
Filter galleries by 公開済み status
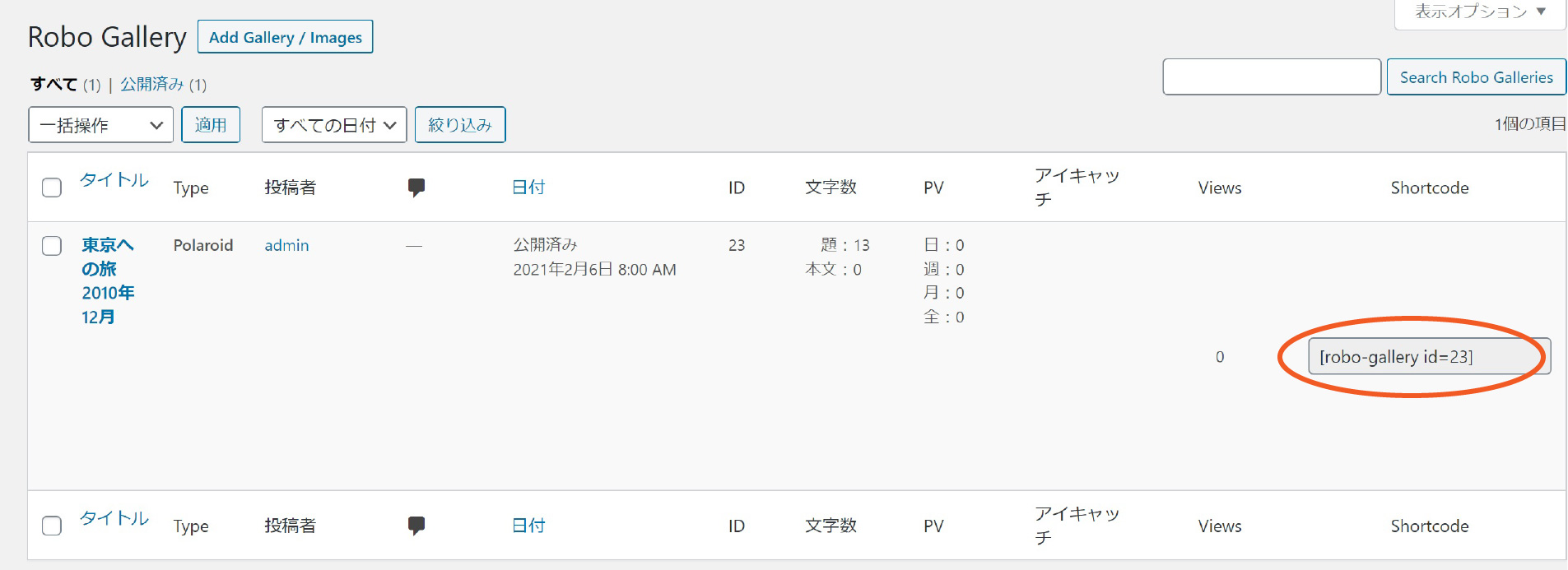coord(151,84)
